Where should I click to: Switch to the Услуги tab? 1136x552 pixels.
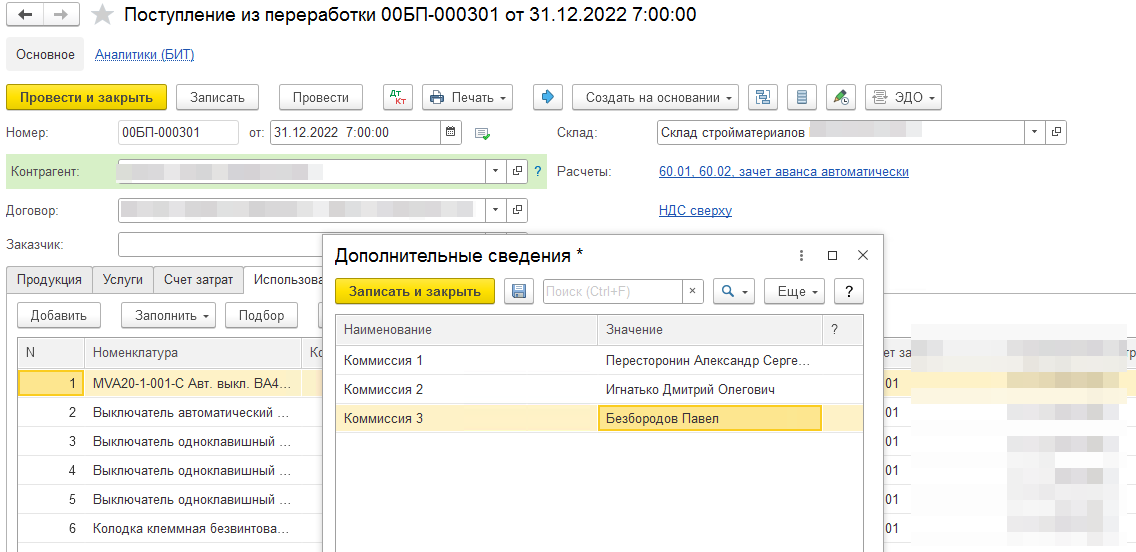pos(123,280)
